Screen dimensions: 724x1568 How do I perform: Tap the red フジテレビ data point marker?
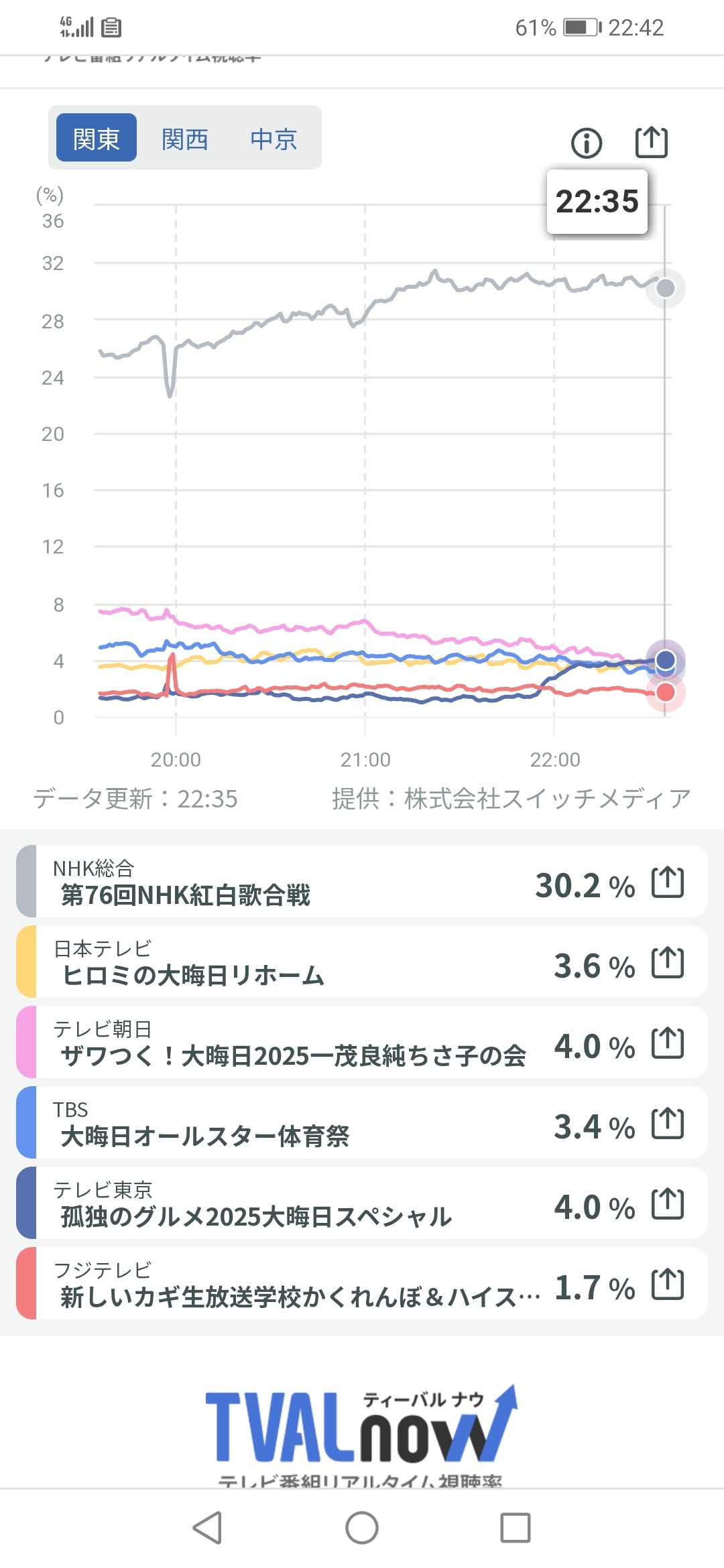tap(665, 692)
